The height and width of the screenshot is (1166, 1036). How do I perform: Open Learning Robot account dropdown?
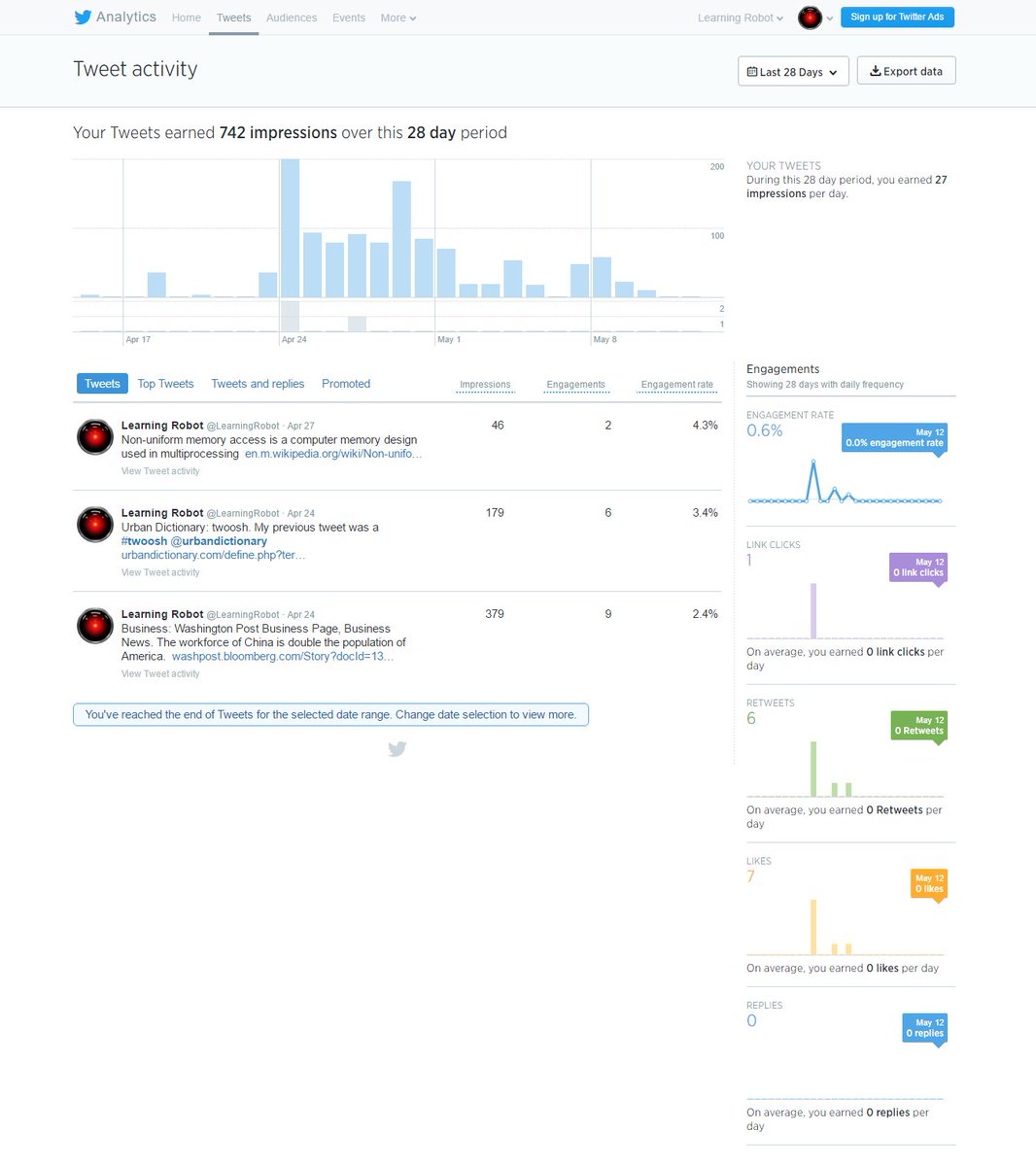tap(741, 17)
